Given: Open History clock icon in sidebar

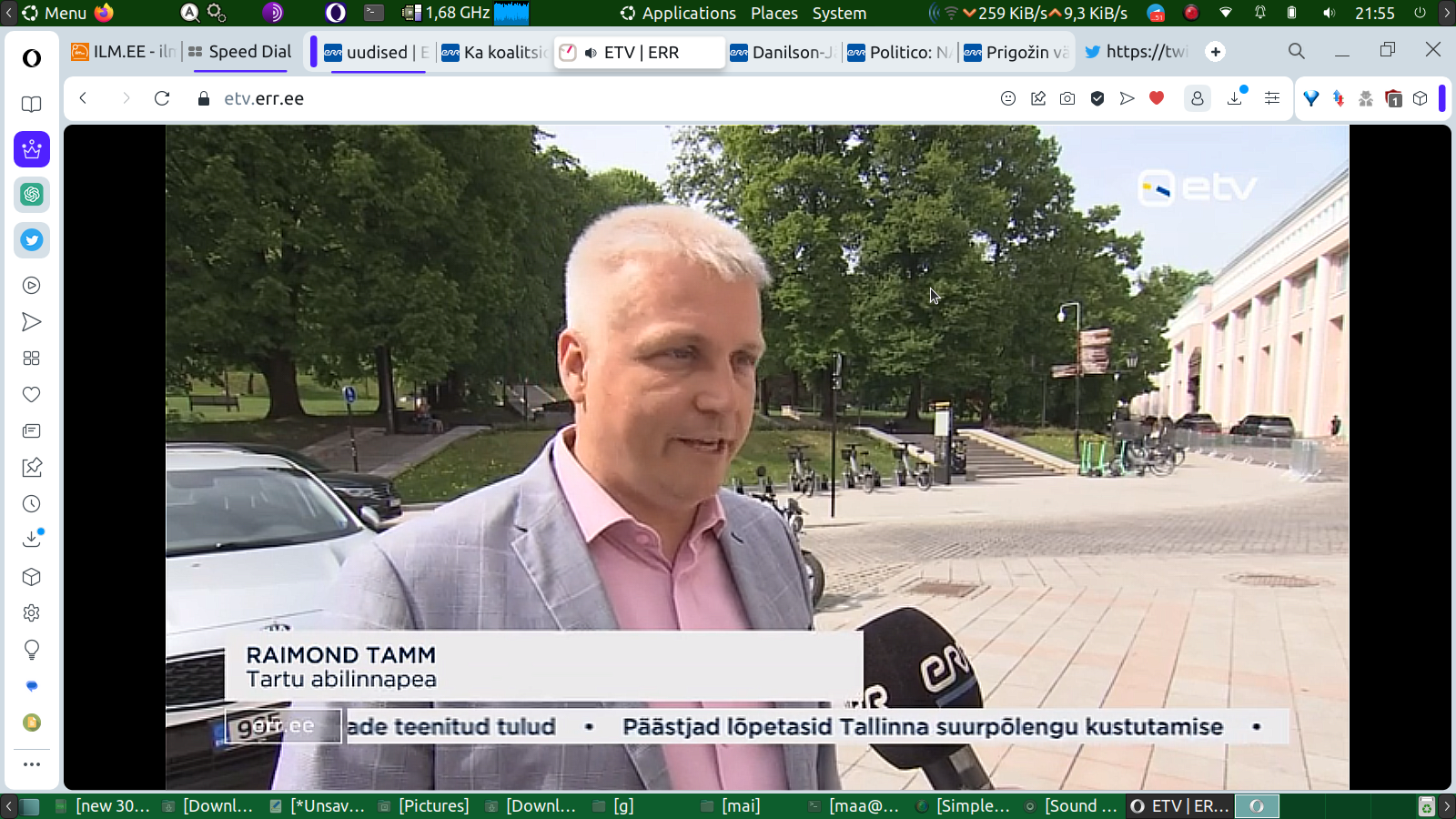Looking at the screenshot, I should (x=32, y=504).
